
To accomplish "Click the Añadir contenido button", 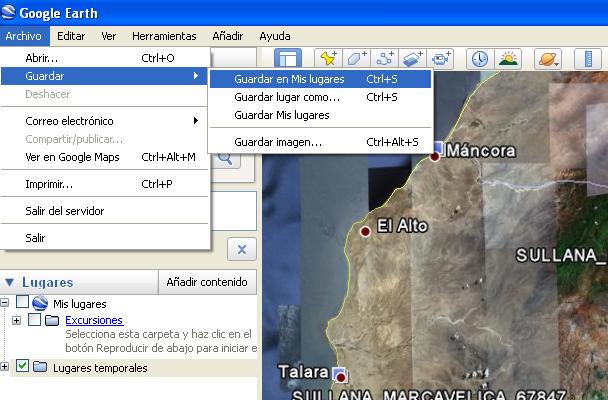I will tap(206, 282).
